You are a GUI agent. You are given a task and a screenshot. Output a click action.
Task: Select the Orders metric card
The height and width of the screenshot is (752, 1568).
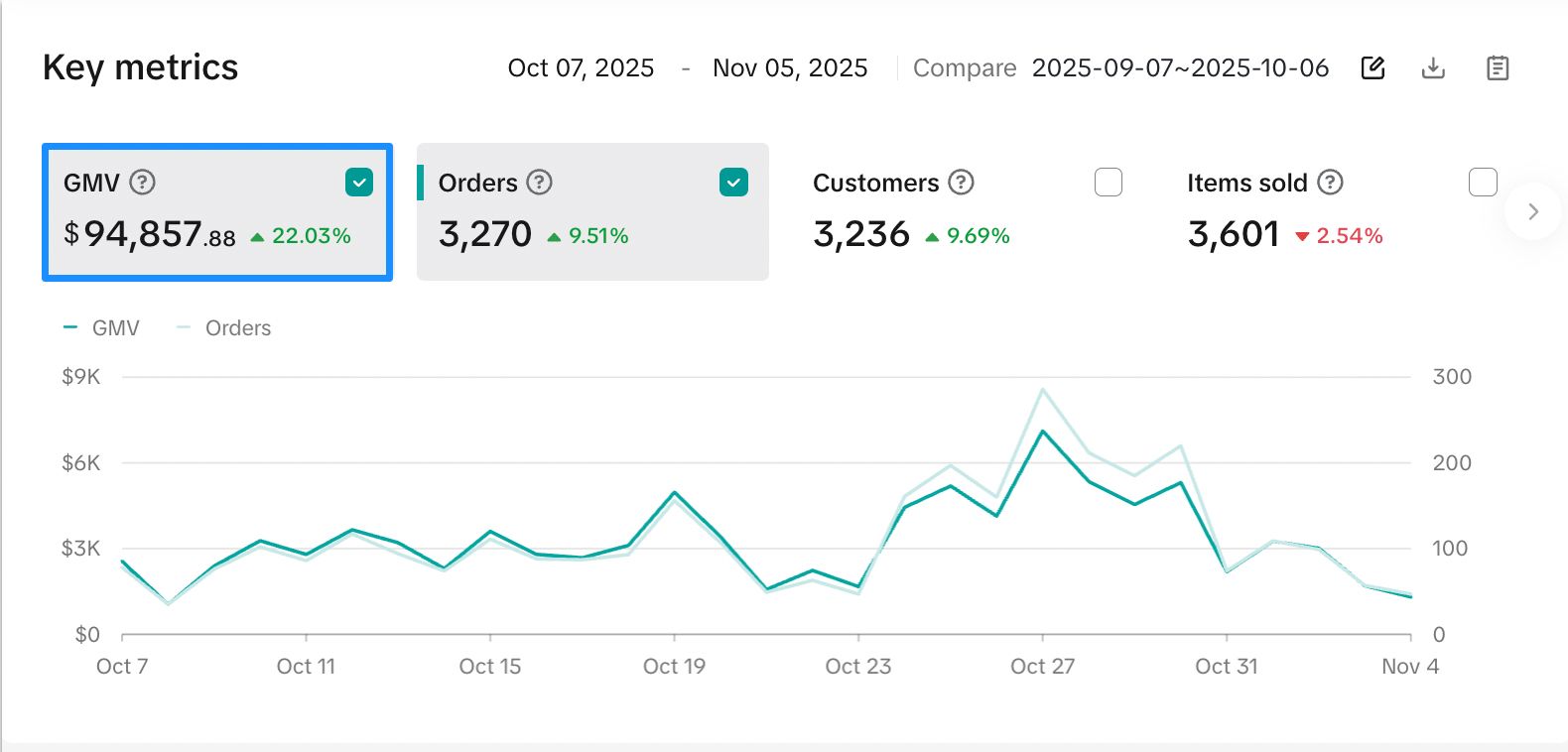pos(592,212)
